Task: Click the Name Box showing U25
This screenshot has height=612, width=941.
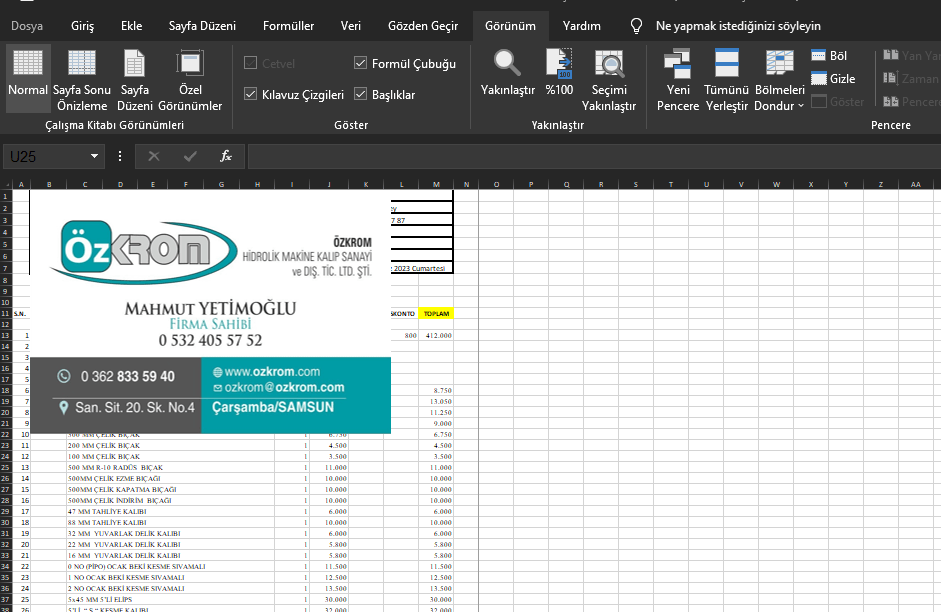Action: [47, 157]
